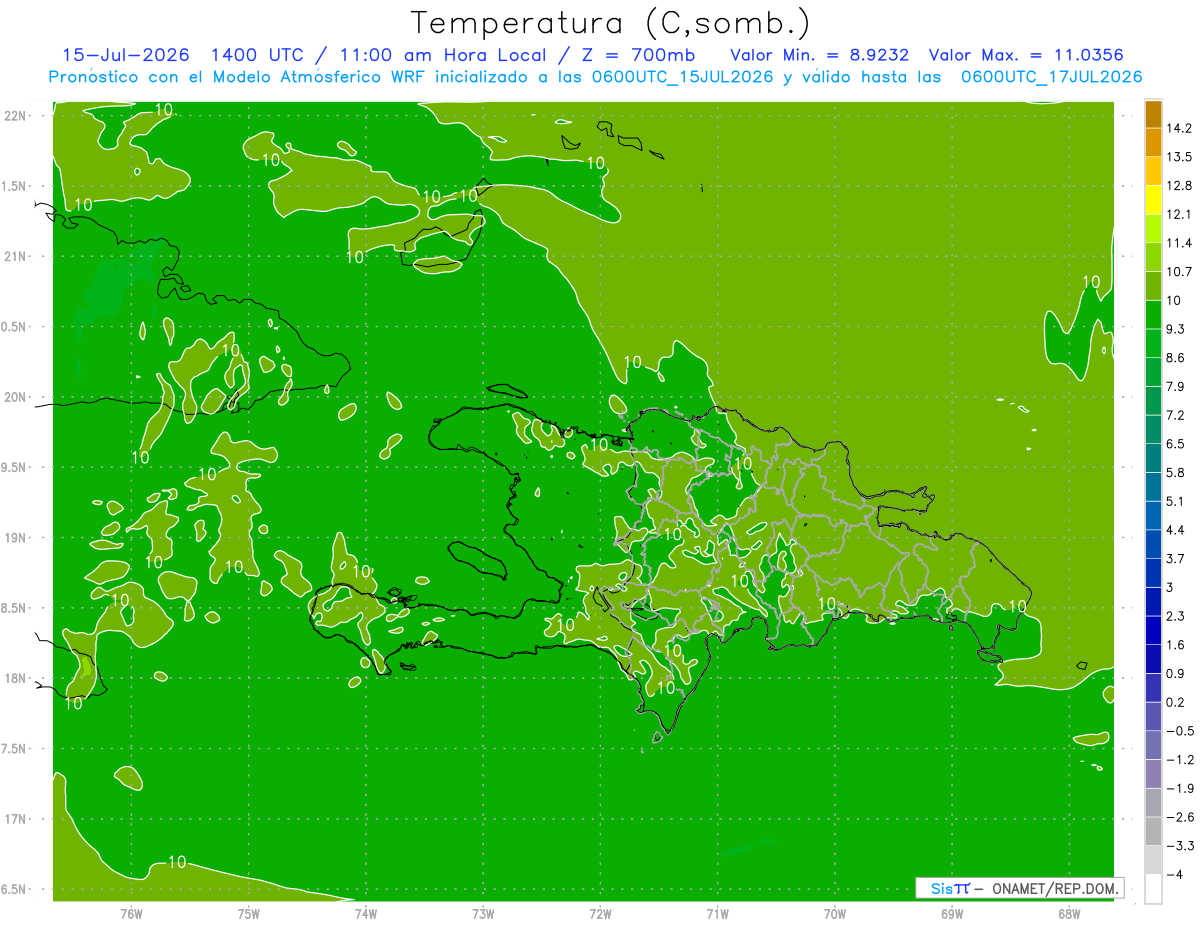1200x927 pixels.
Task: Click the "18N" latitude label
Action: pyautogui.click(x=14, y=678)
